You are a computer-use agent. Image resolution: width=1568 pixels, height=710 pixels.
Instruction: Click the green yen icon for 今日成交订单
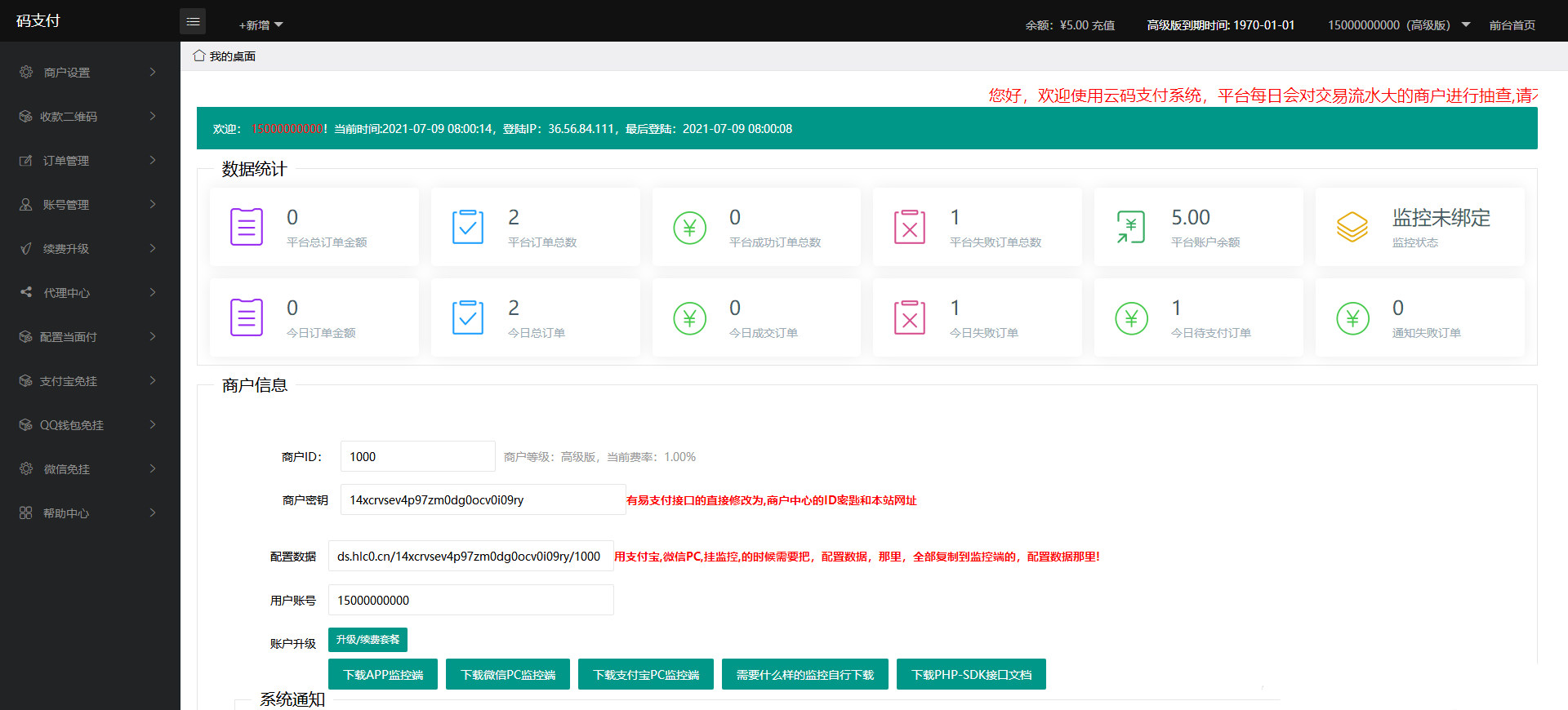pyautogui.click(x=689, y=318)
